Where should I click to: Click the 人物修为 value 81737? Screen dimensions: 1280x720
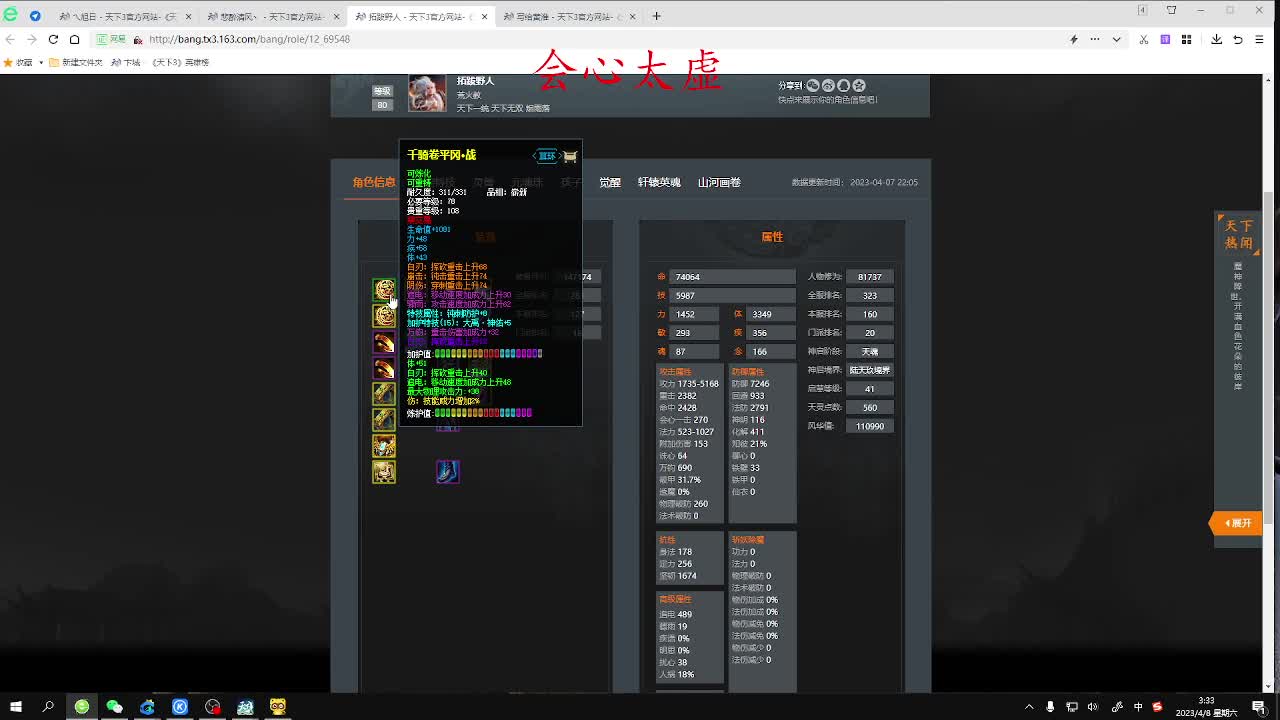click(x=869, y=277)
